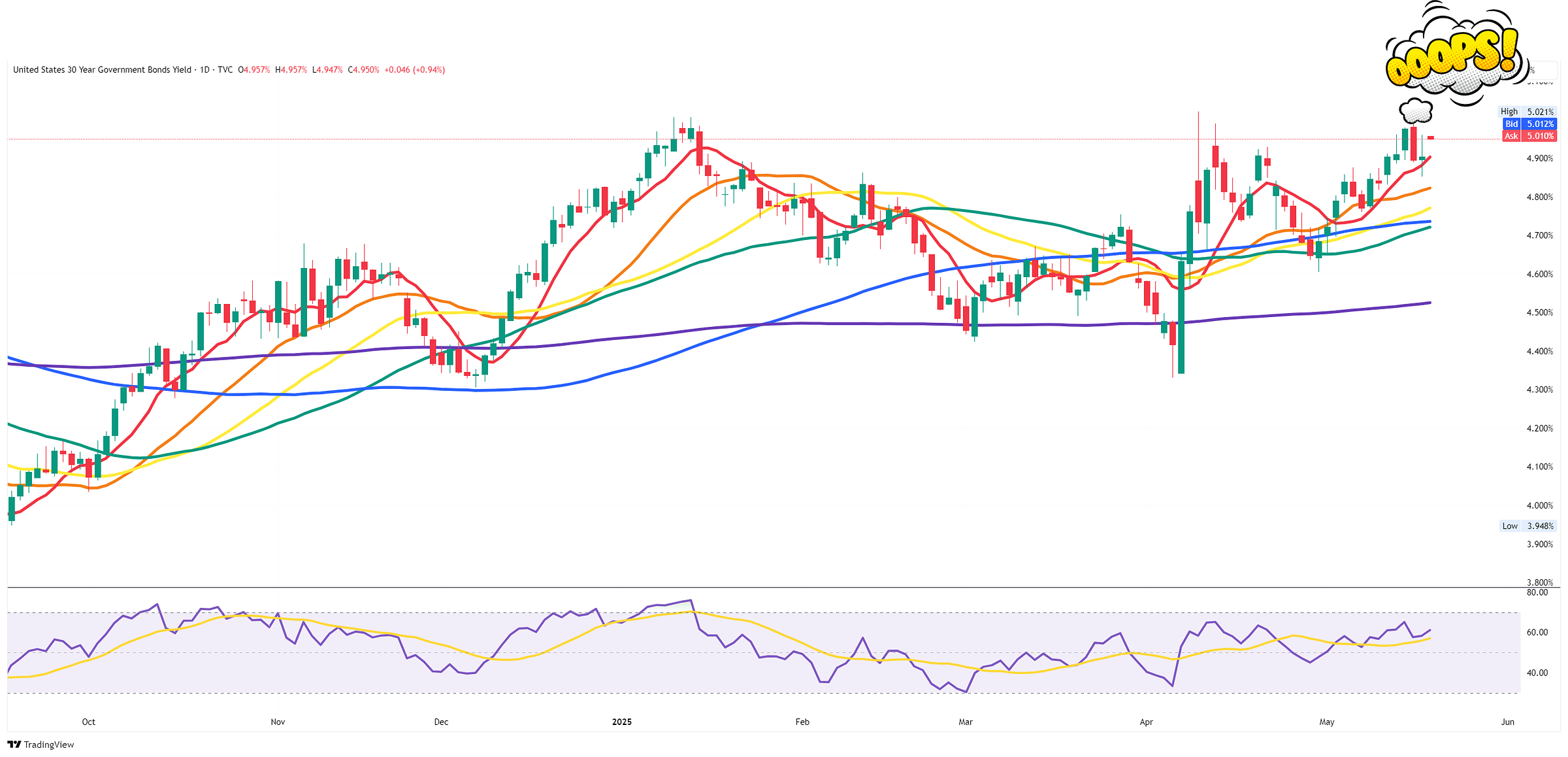Click the High 5.021% label
Viewport: 1568px width, 757px height.
click(x=1527, y=112)
